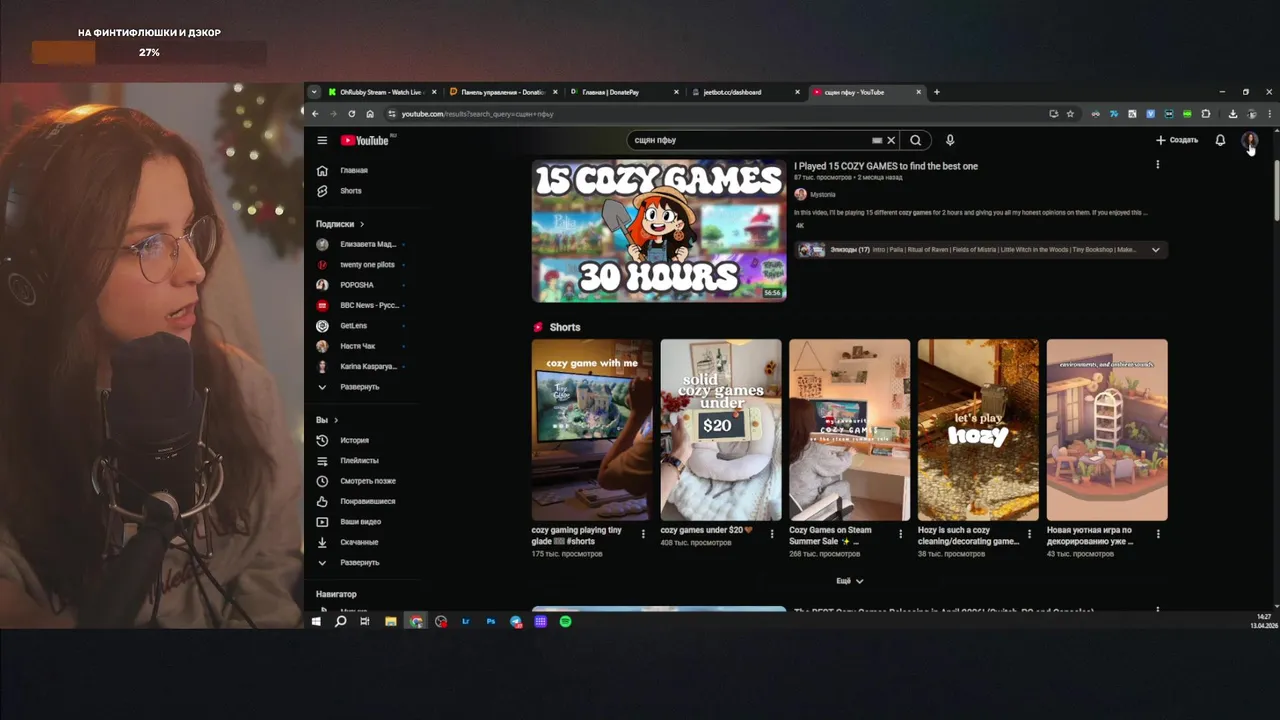
Task: Open File Explorer from the taskbar
Action: [x=391, y=621]
